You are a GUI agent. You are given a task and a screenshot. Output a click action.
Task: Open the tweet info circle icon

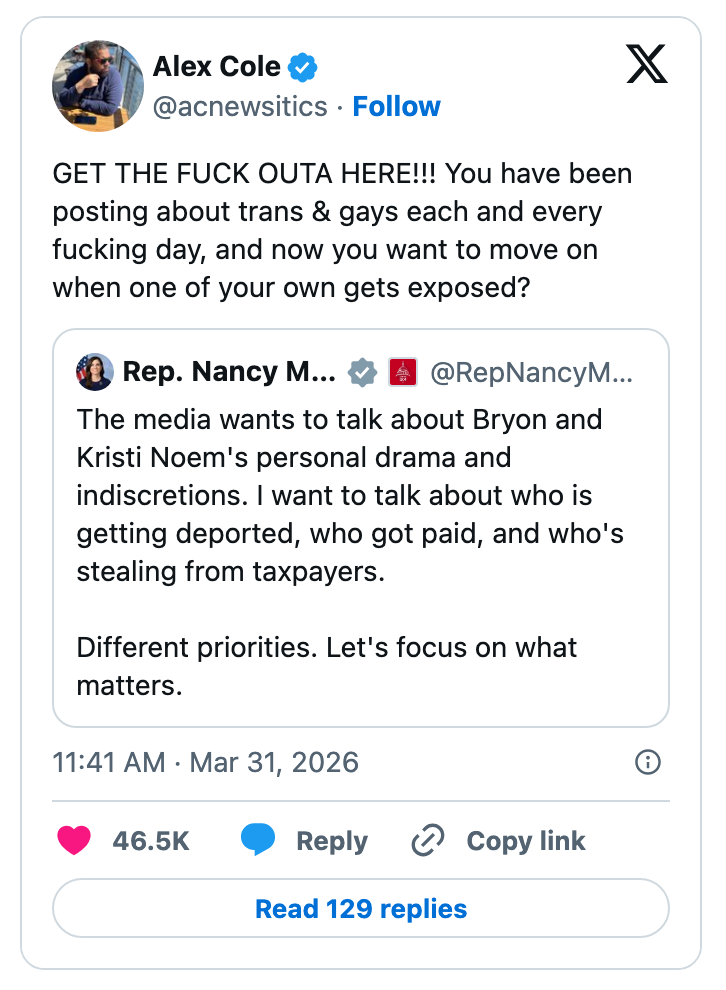[x=646, y=762]
